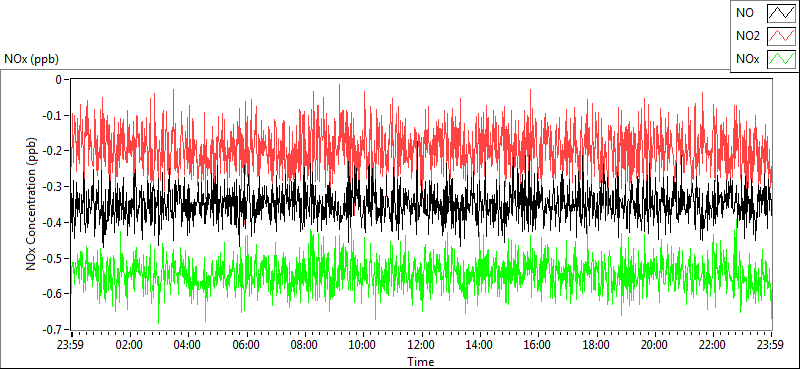
Task: Click the -0.3 Y axis value
Action: pyautogui.click(x=53, y=187)
